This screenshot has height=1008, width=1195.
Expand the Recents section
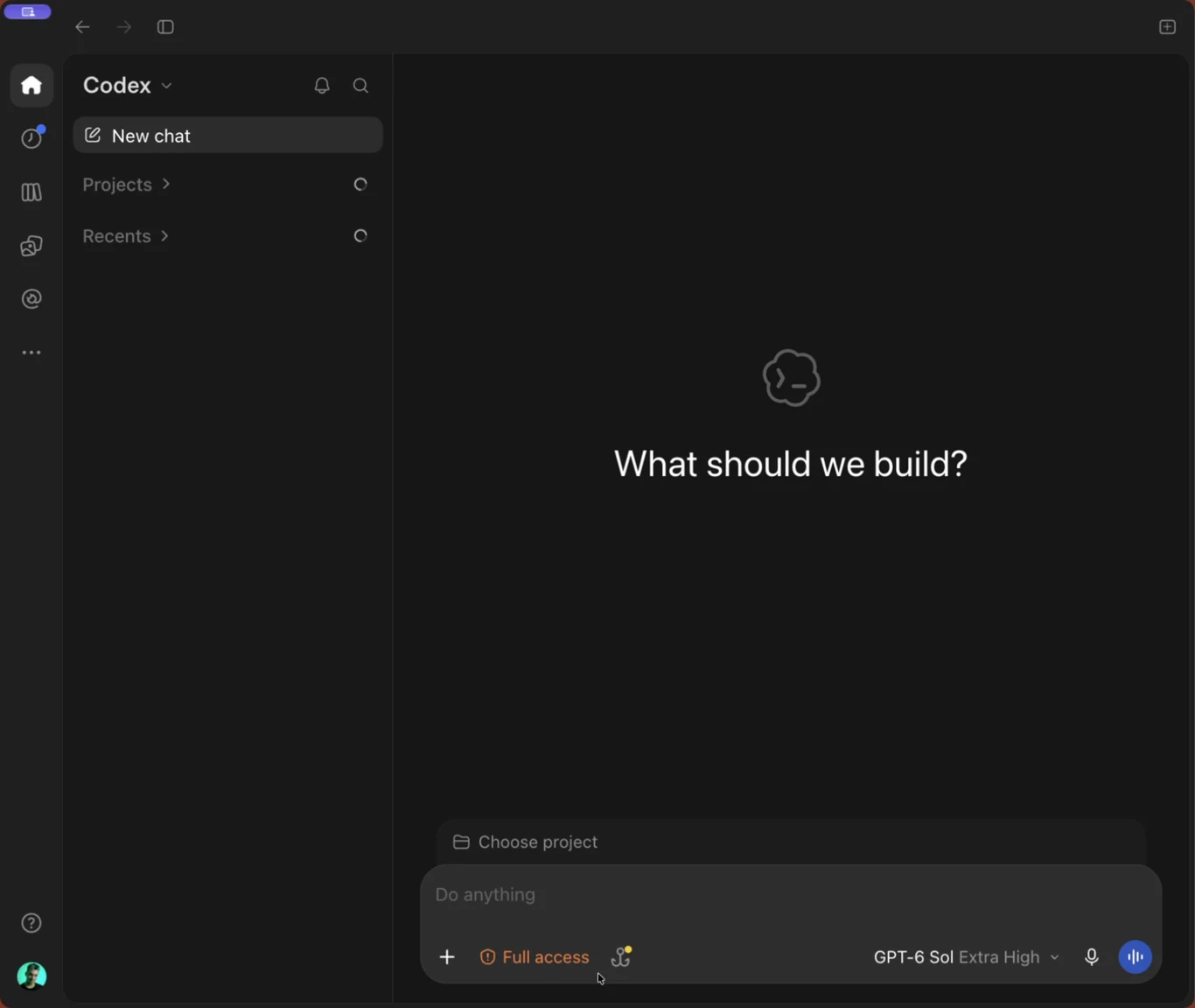coord(125,236)
